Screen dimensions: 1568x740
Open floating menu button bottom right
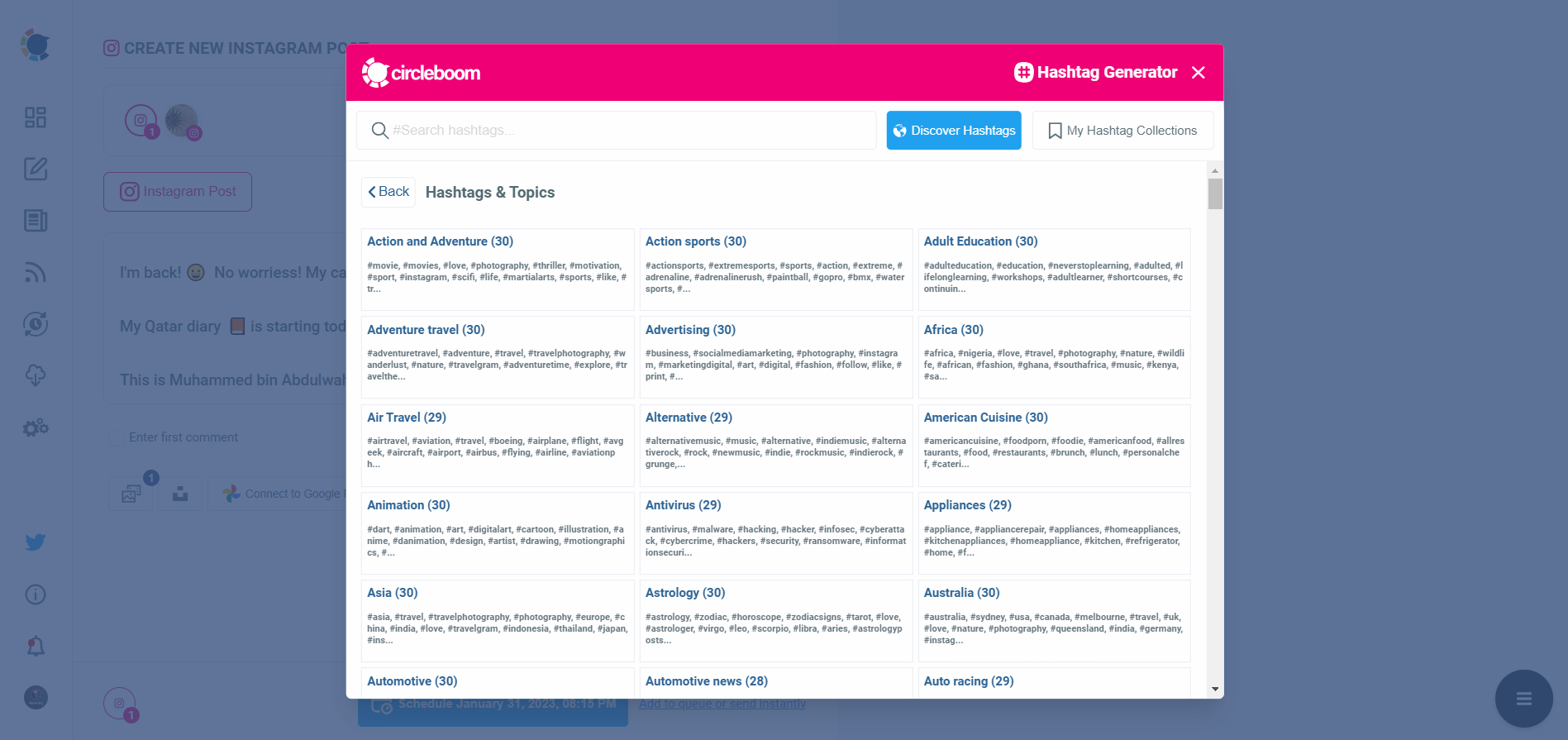tap(1524, 699)
